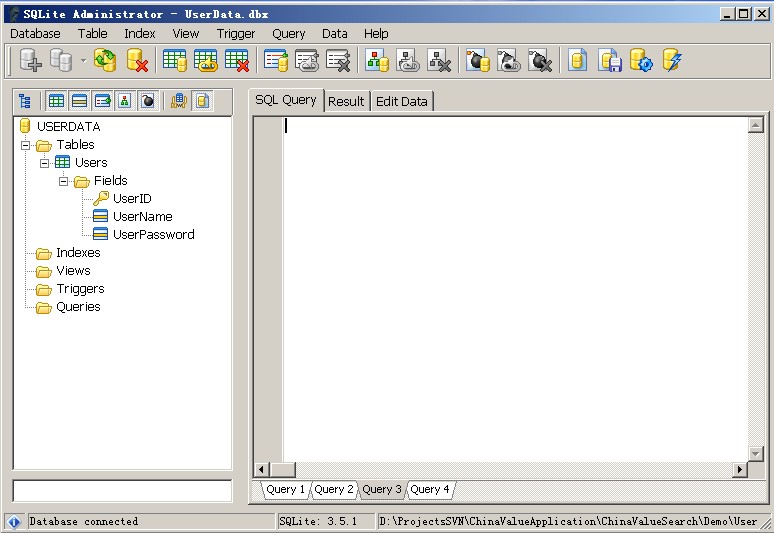The image size is (774, 533).
Task: Toggle the tree view panel button
Action: 24,101
